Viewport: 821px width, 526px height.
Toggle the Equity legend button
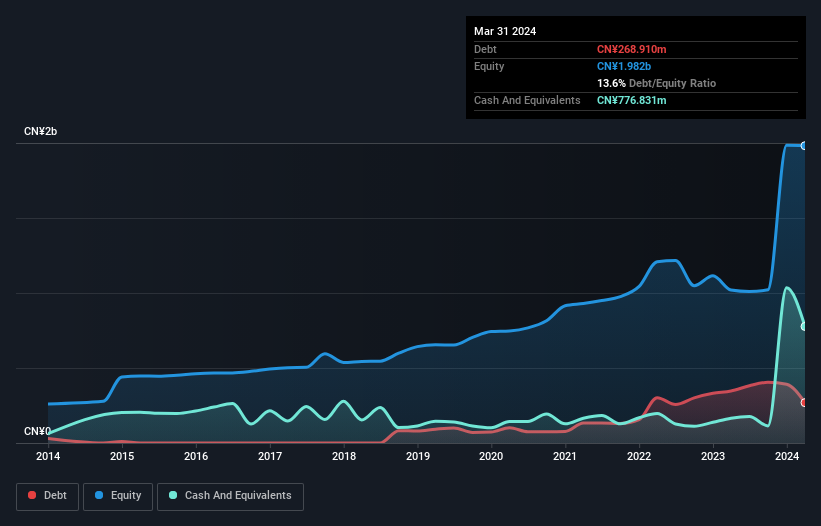[118, 496]
